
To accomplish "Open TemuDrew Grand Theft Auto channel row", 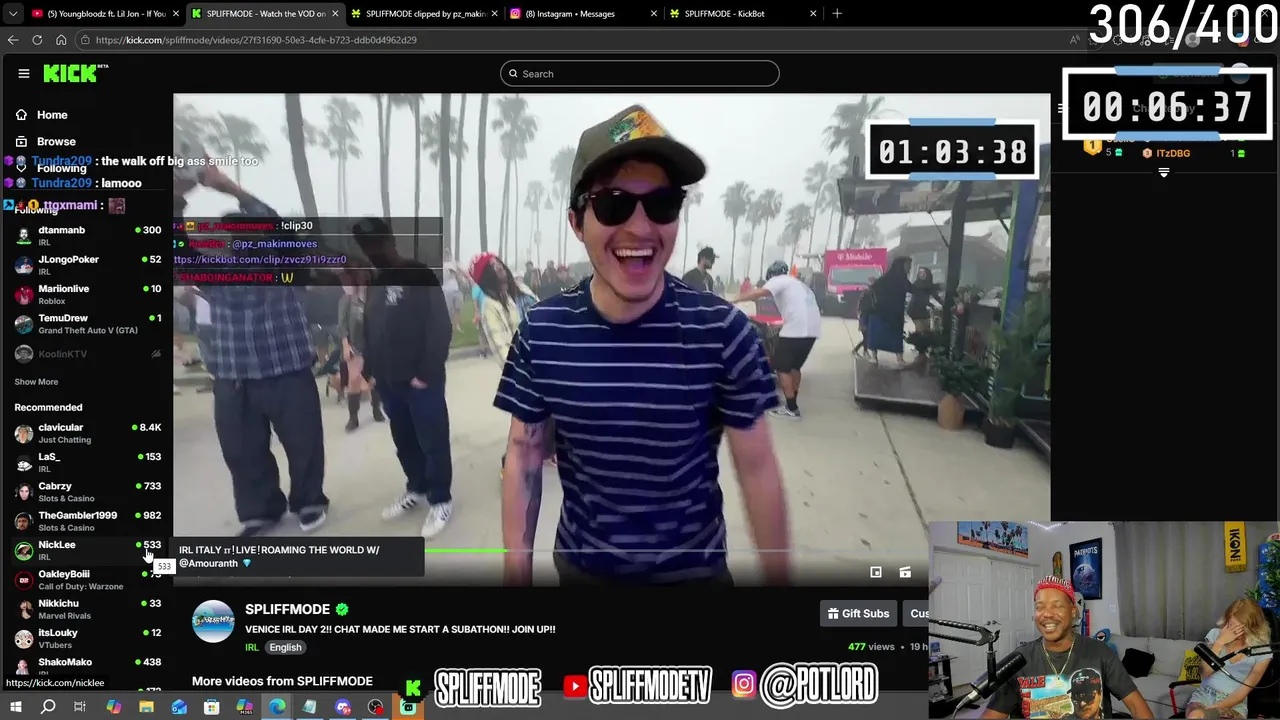I will pos(88,324).
